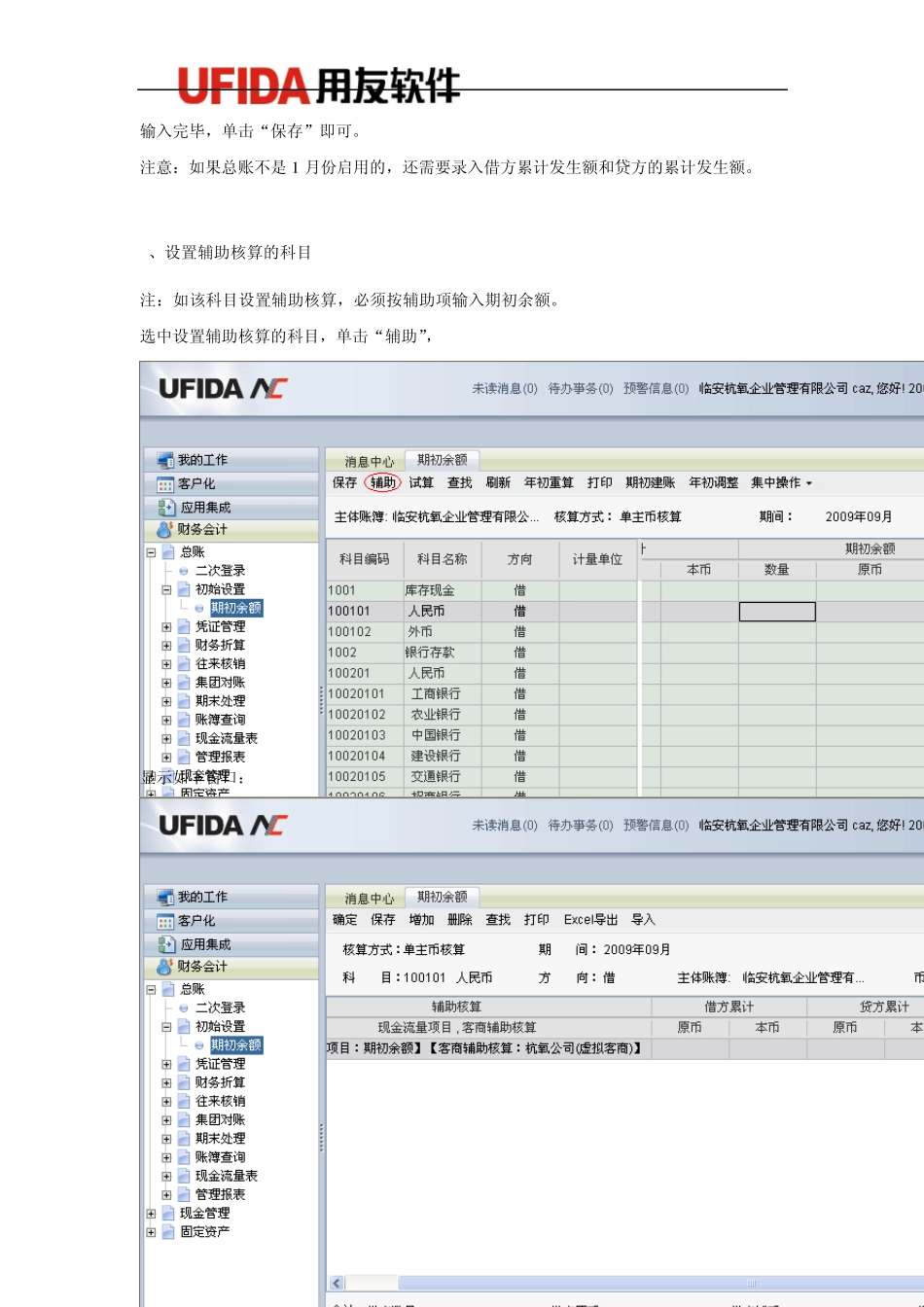Click 增加 in the lower toolbar
This screenshot has height=1307, width=924.
[421, 919]
